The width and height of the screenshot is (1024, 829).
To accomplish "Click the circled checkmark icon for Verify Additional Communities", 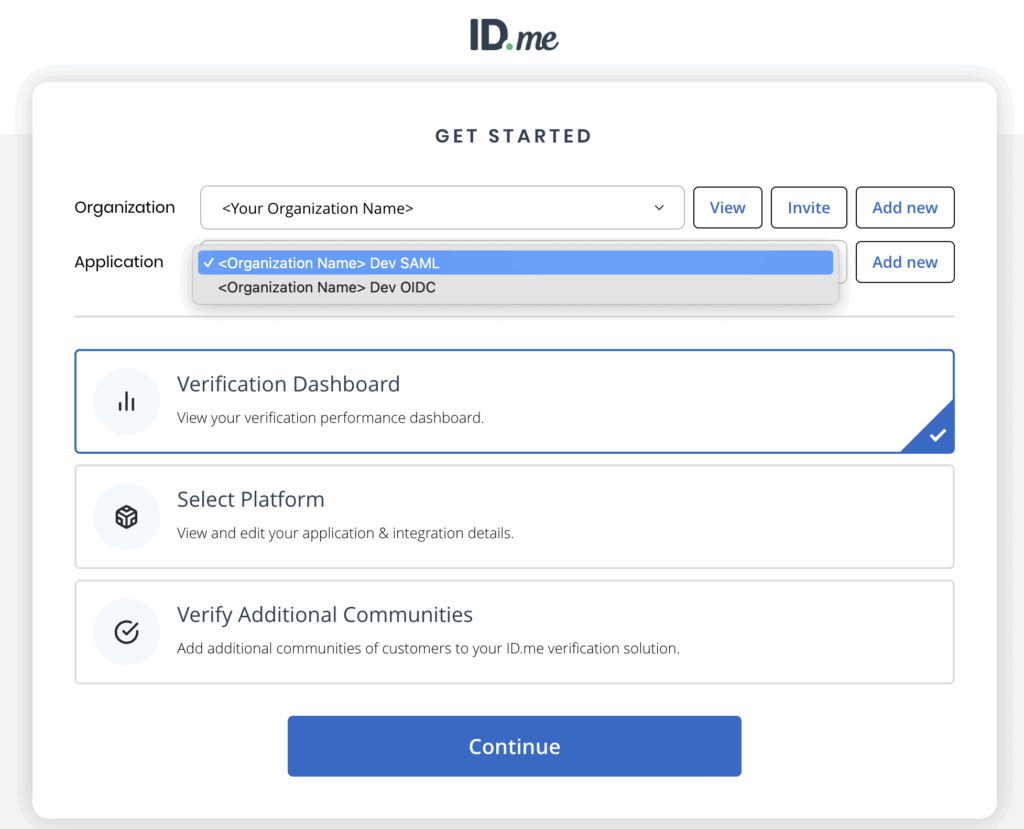I will pos(127,632).
